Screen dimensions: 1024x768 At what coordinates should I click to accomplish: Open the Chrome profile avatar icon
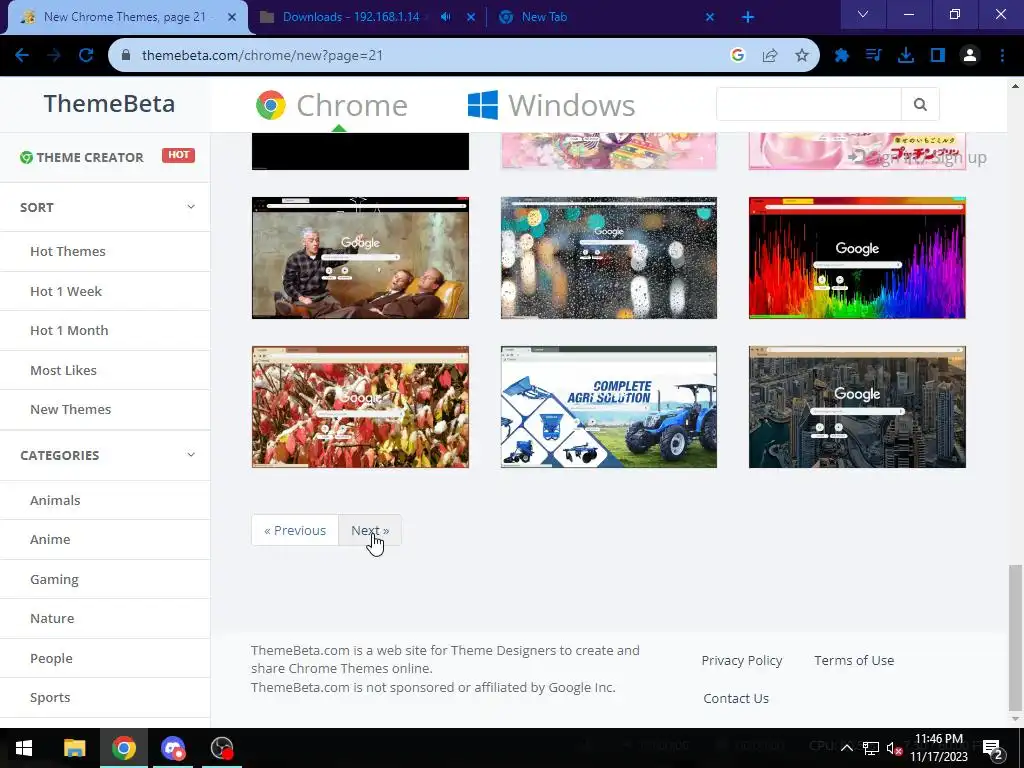(970, 56)
